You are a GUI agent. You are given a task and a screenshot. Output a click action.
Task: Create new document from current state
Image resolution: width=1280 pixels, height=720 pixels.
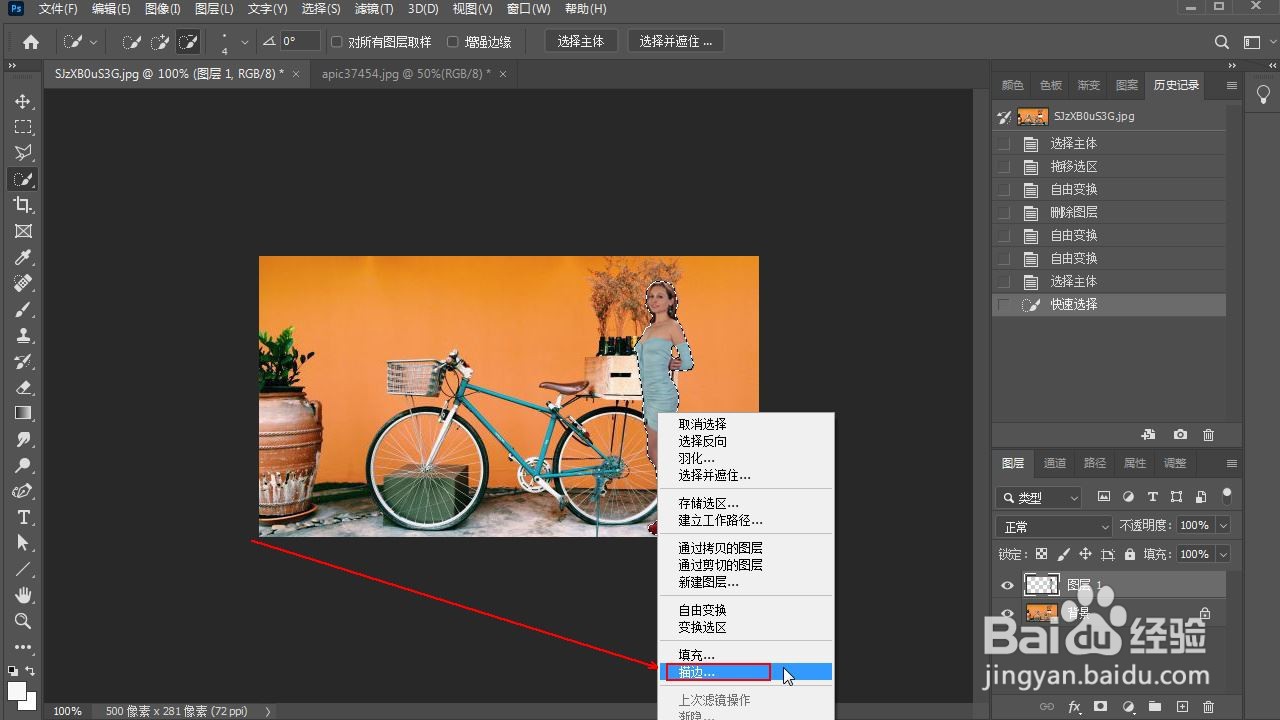[x=1149, y=435]
